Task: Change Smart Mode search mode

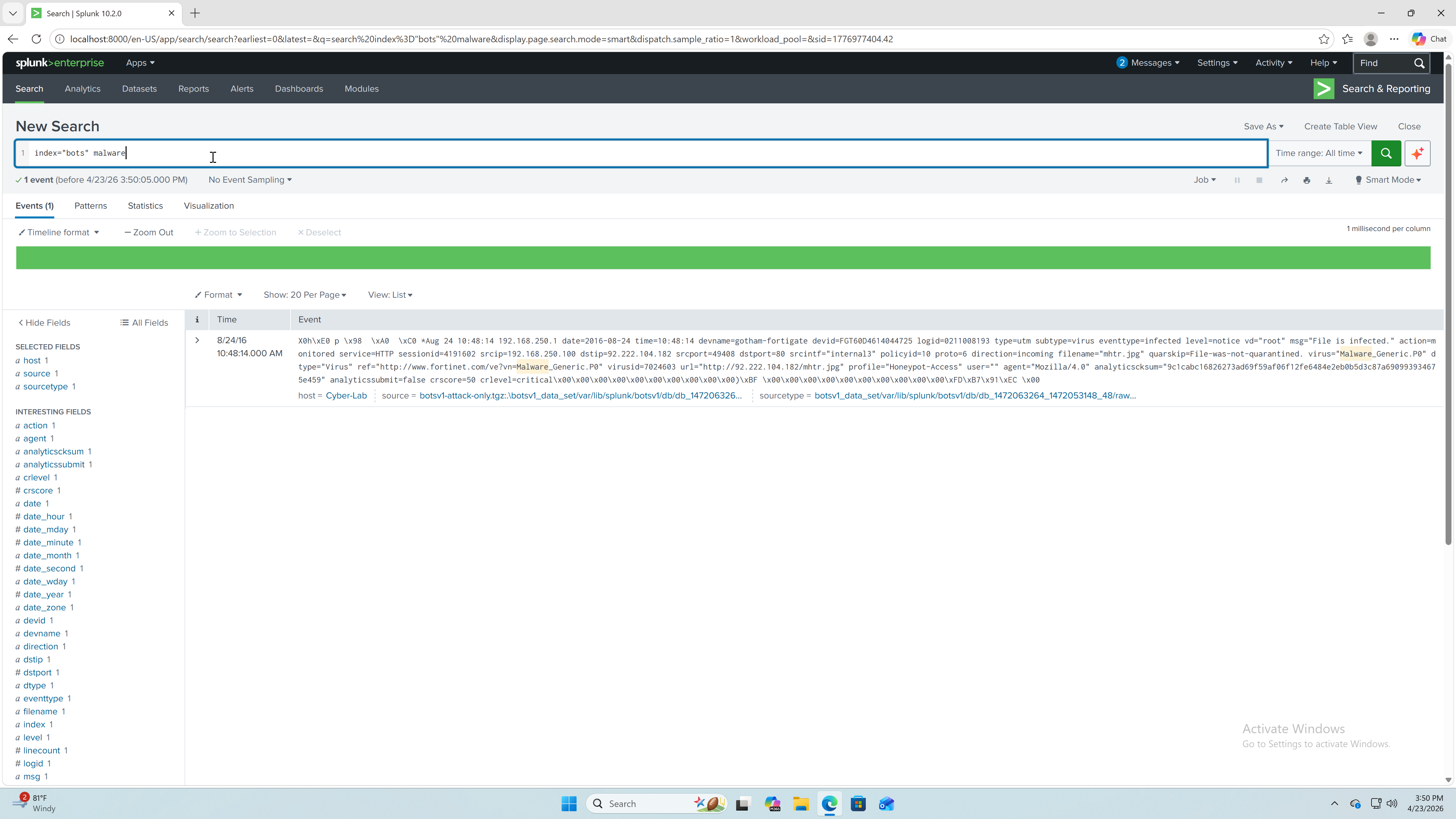Action: pyautogui.click(x=1388, y=180)
